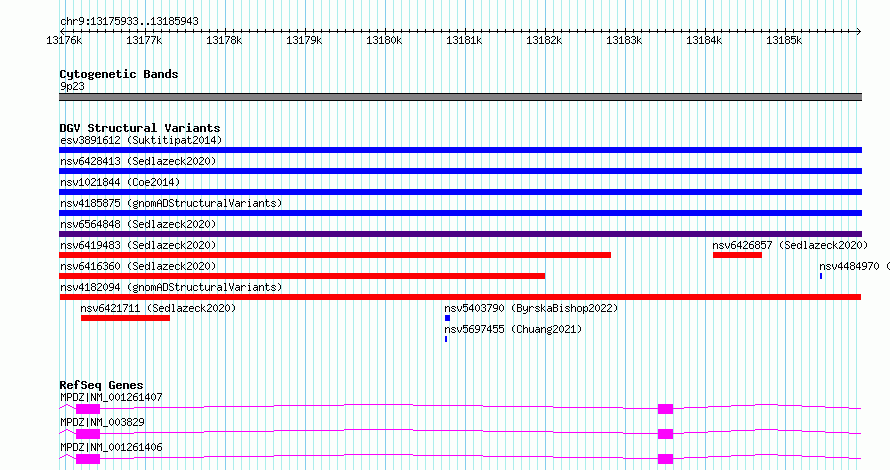Click the nsv6564848 (Sedlazeck2020) label
The image size is (890, 470).
[x=138, y=224]
